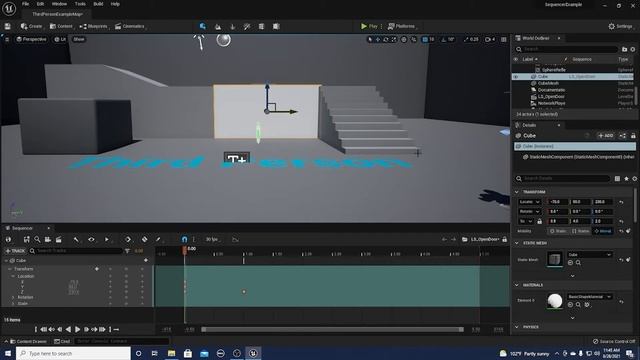The width and height of the screenshot is (640, 360).
Task: Open the Build menu
Action: coord(98,4)
